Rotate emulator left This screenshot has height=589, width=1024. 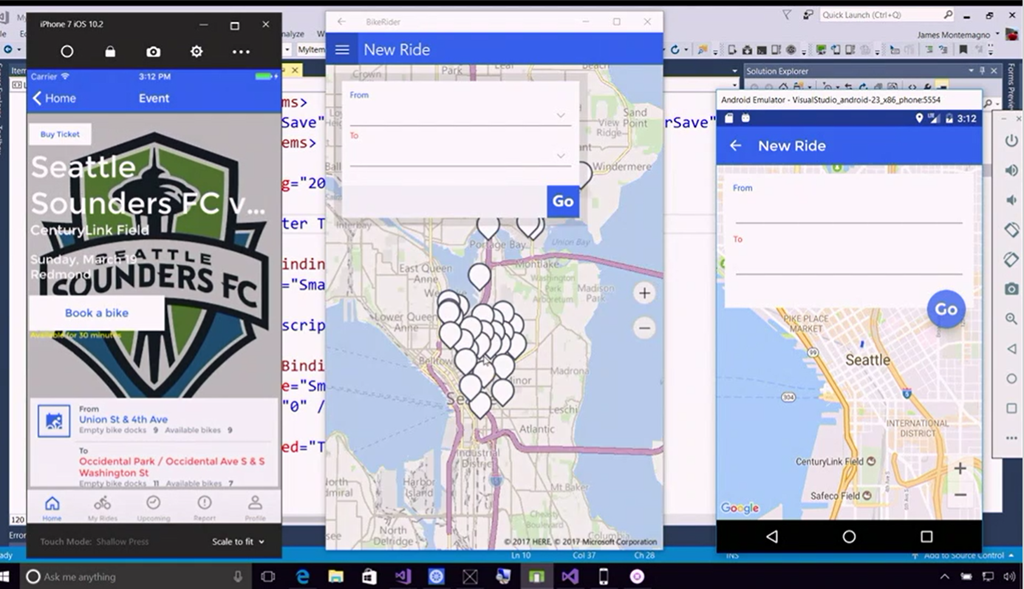[x=1012, y=230]
